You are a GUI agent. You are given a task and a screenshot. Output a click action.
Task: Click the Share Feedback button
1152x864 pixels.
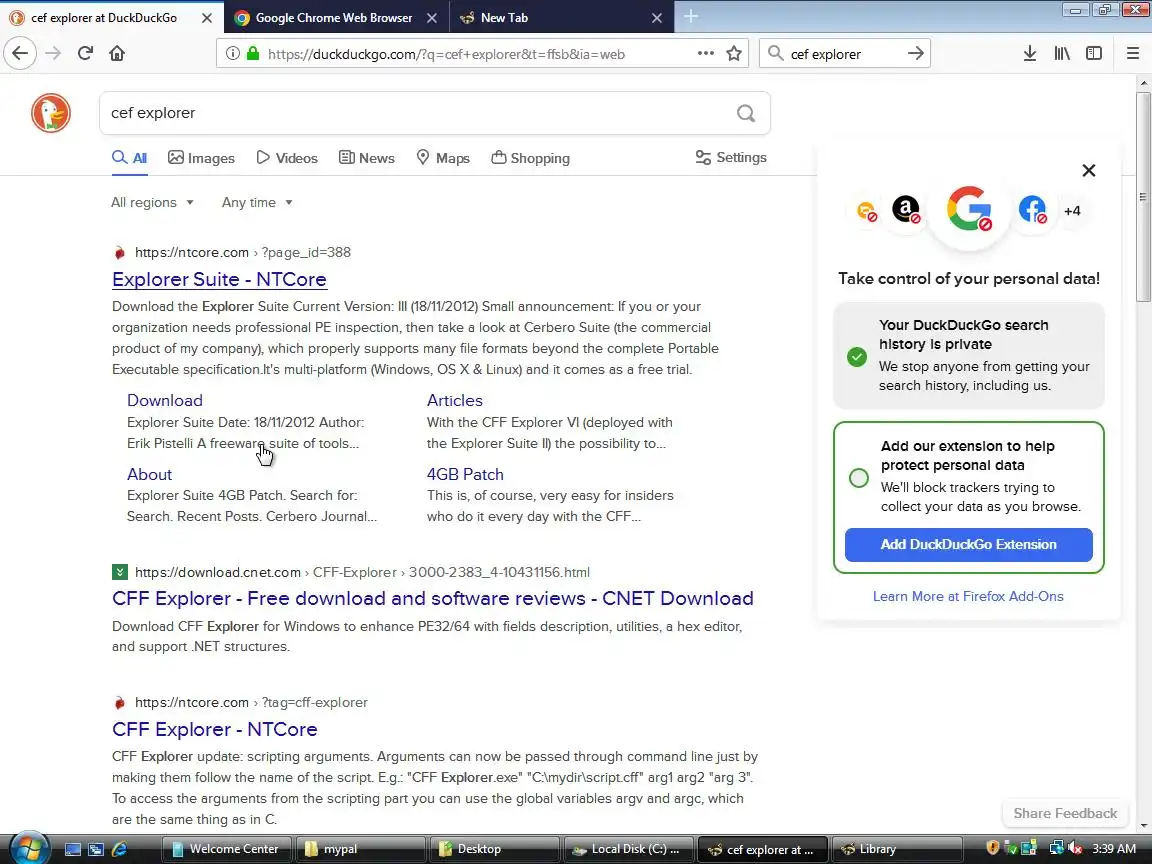[1065, 813]
